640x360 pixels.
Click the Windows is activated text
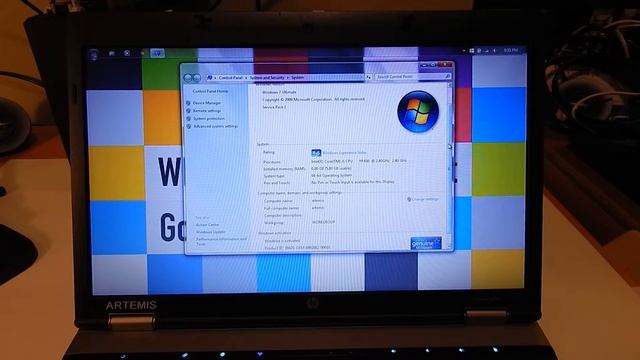(282, 241)
